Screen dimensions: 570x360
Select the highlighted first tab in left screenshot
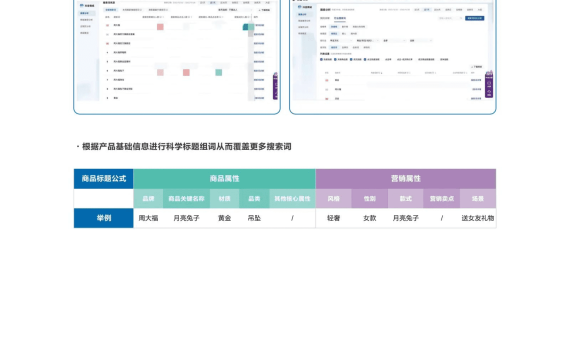(x=111, y=10)
